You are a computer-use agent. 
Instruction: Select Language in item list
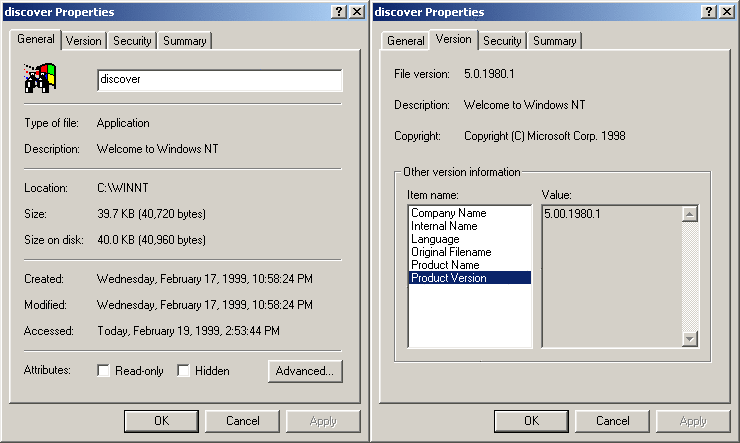(x=470, y=239)
